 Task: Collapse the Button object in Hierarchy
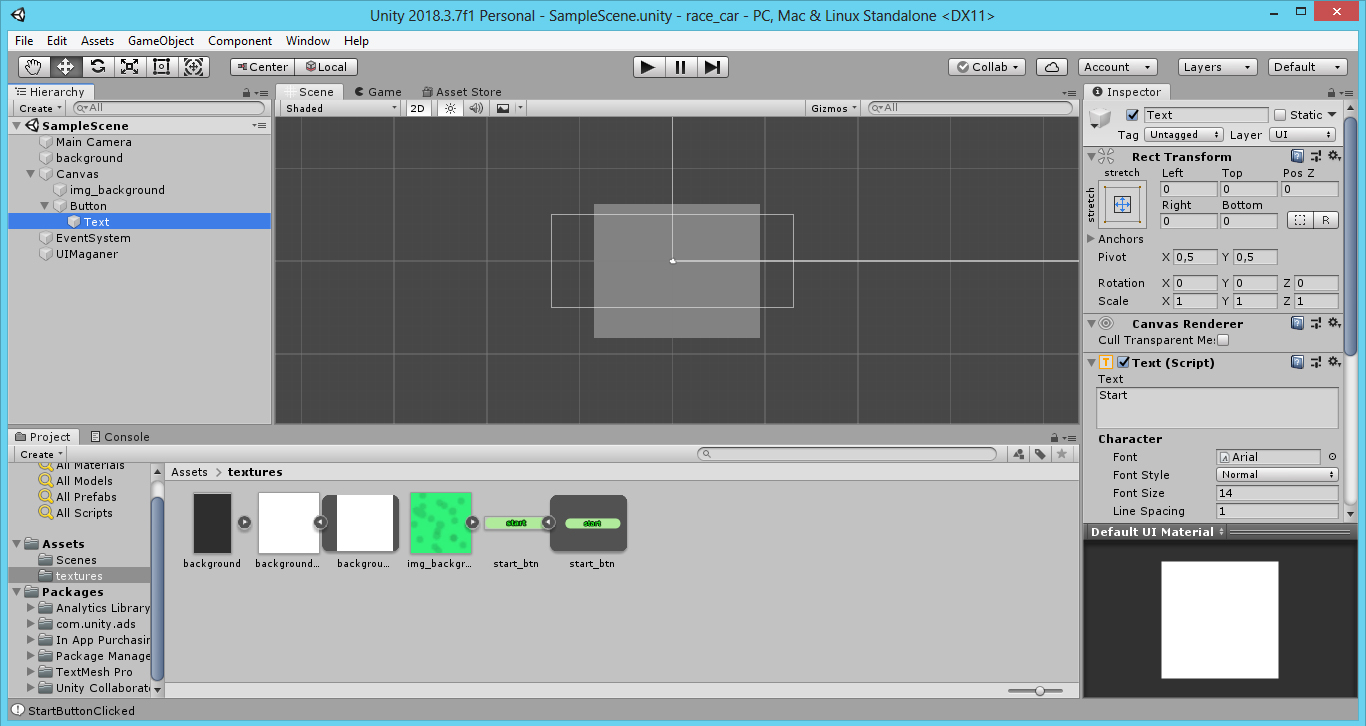[45, 206]
